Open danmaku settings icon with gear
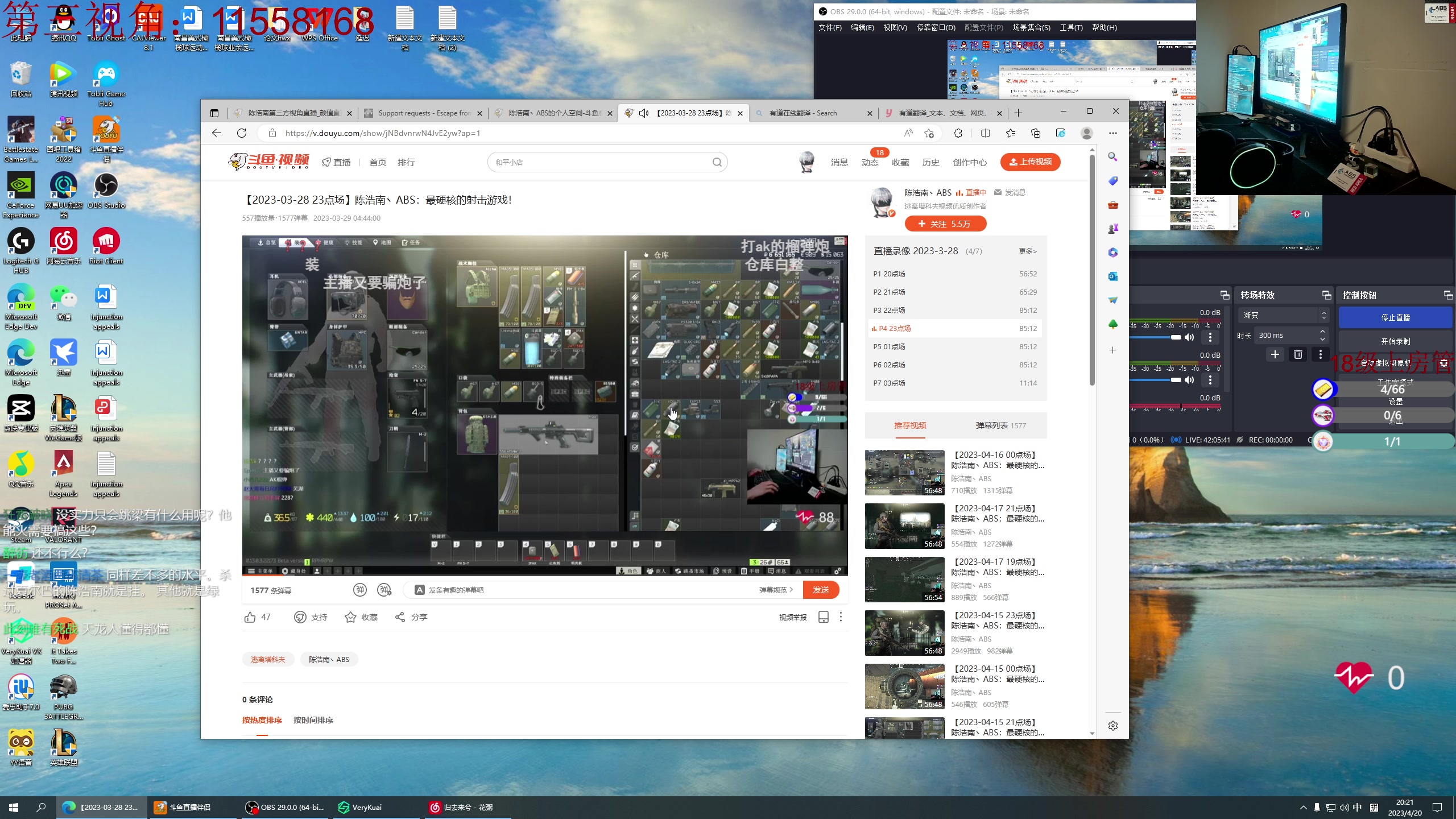This screenshot has width=1456, height=819. click(x=385, y=590)
